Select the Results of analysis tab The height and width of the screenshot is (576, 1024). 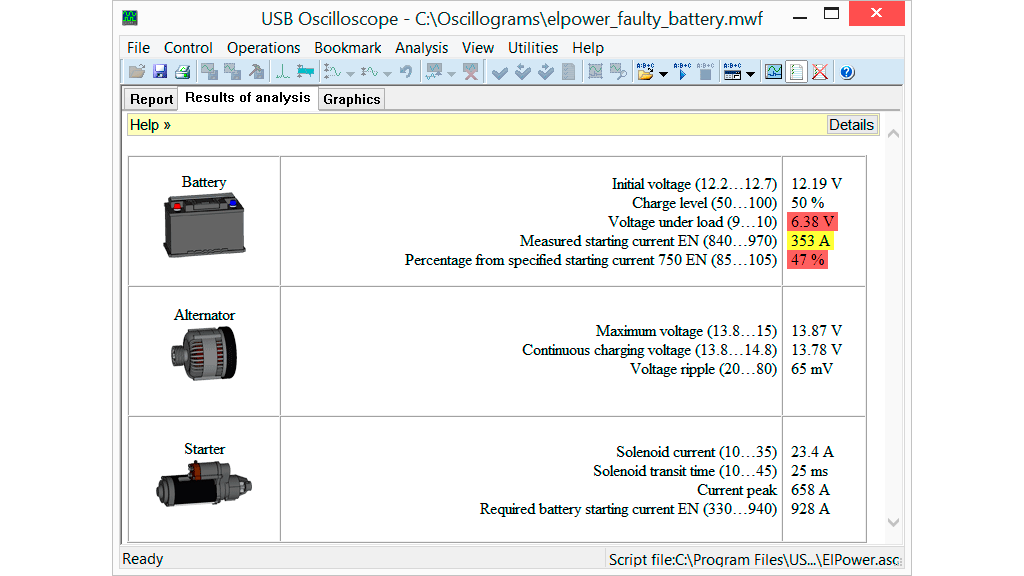coord(248,97)
